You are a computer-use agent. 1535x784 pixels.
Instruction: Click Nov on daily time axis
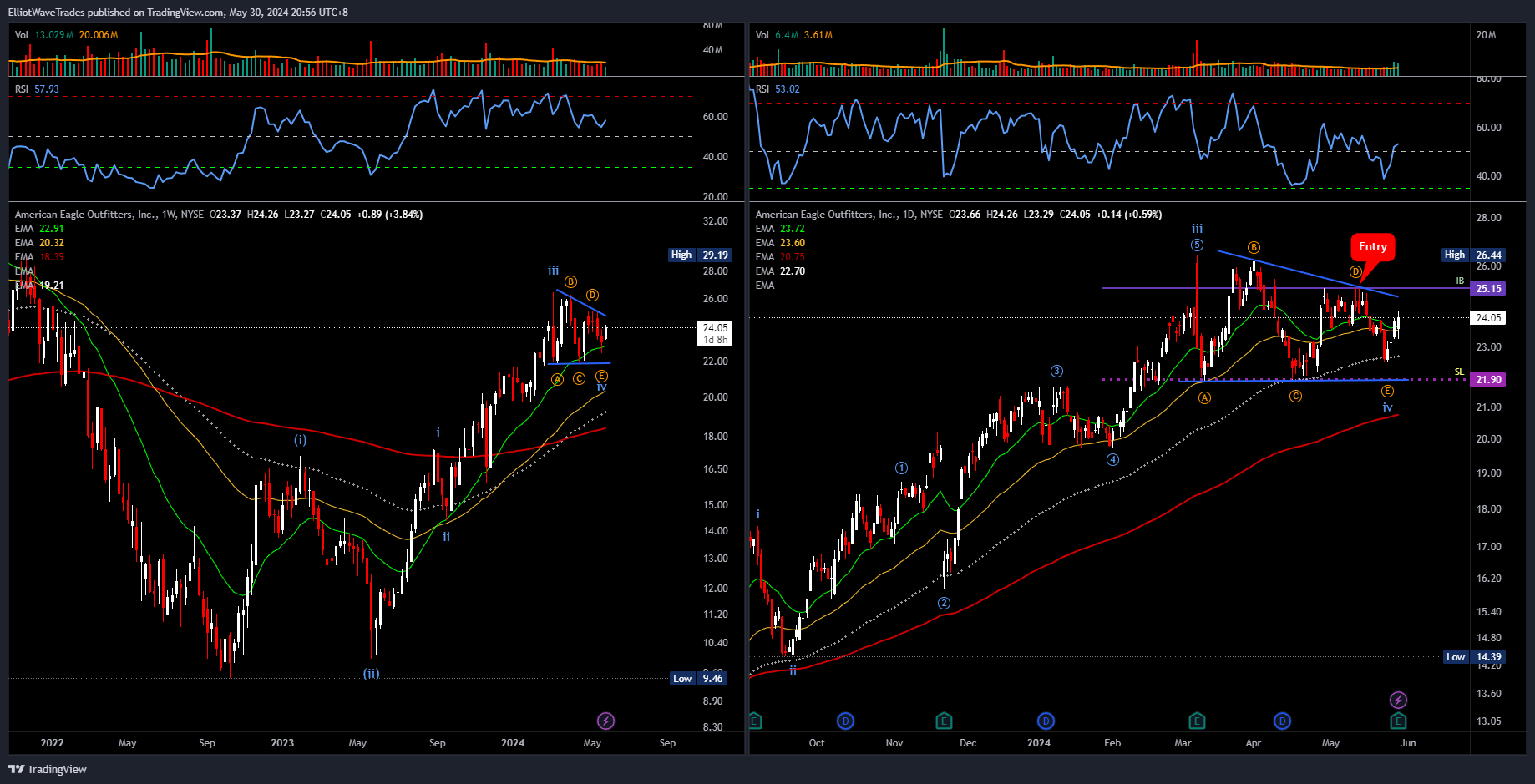[894, 742]
